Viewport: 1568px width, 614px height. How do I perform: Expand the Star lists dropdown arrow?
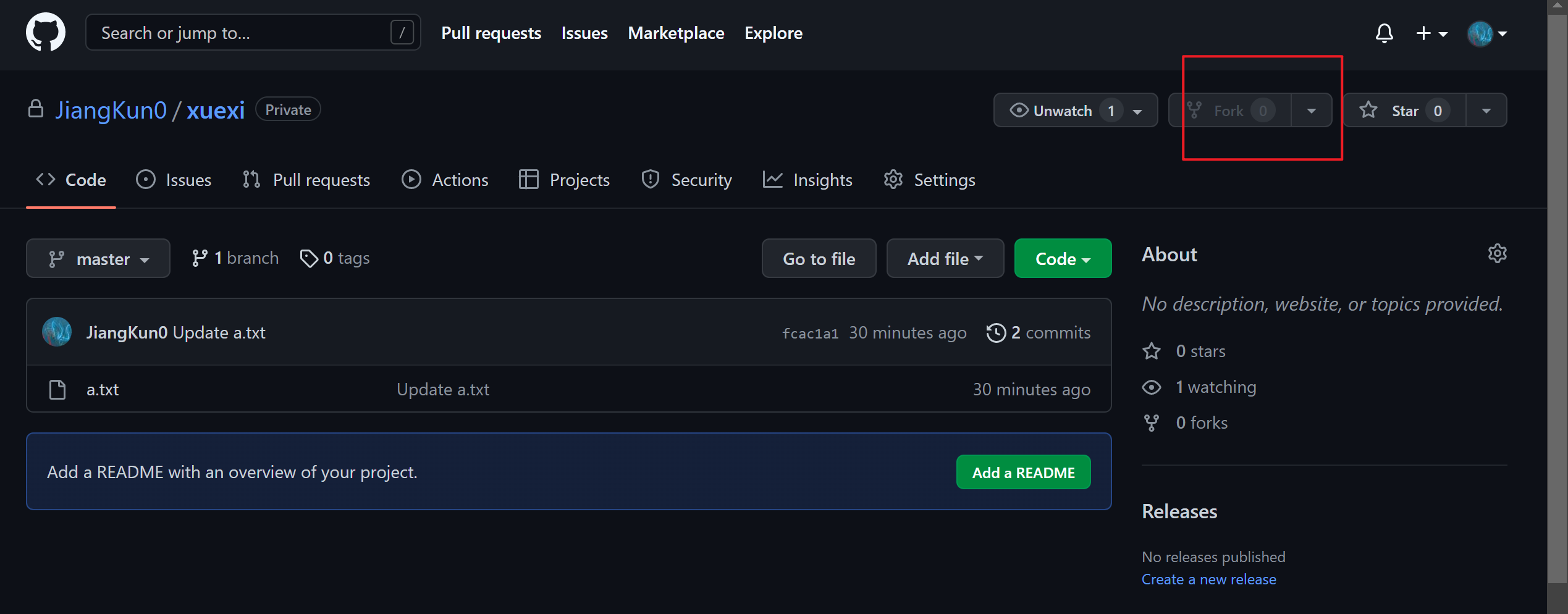pos(1486,111)
